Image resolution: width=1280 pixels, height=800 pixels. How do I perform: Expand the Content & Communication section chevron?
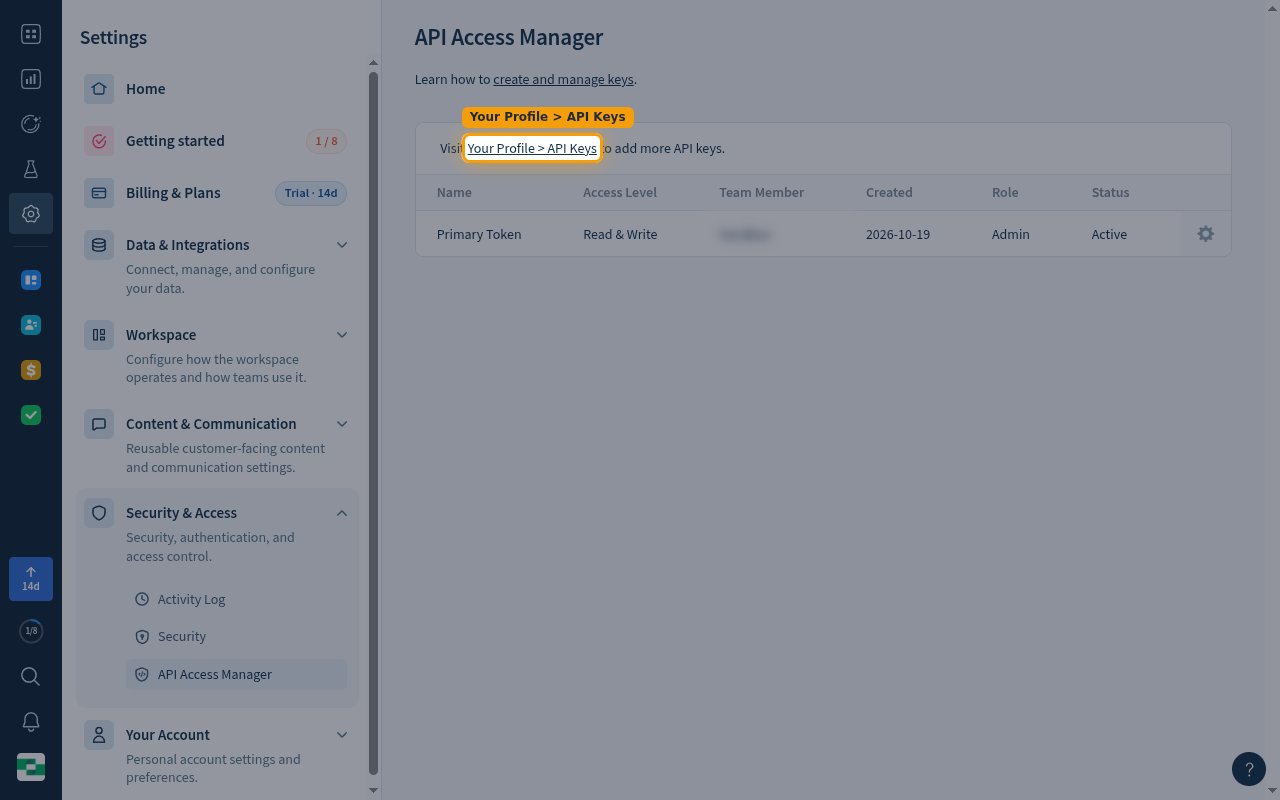(342, 424)
